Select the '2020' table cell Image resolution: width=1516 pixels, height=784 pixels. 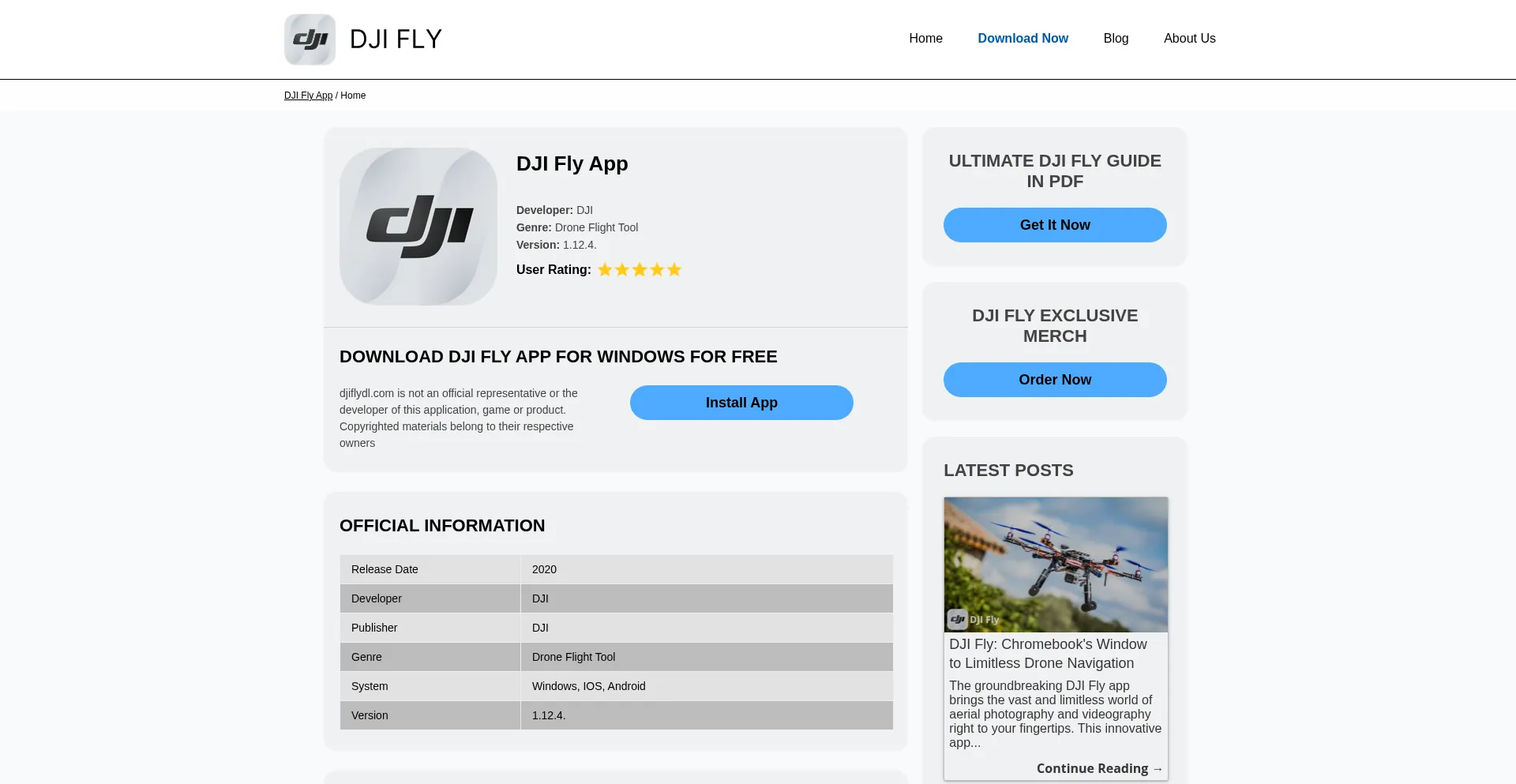707,569
